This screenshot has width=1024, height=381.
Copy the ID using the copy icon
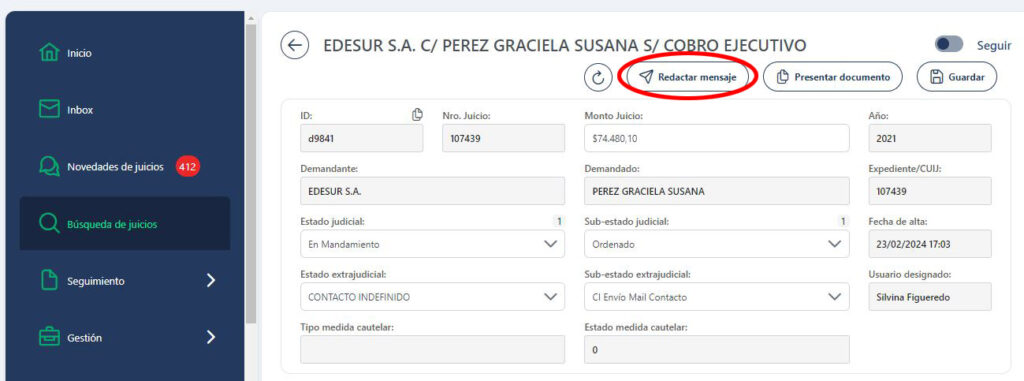pos(417,115)
